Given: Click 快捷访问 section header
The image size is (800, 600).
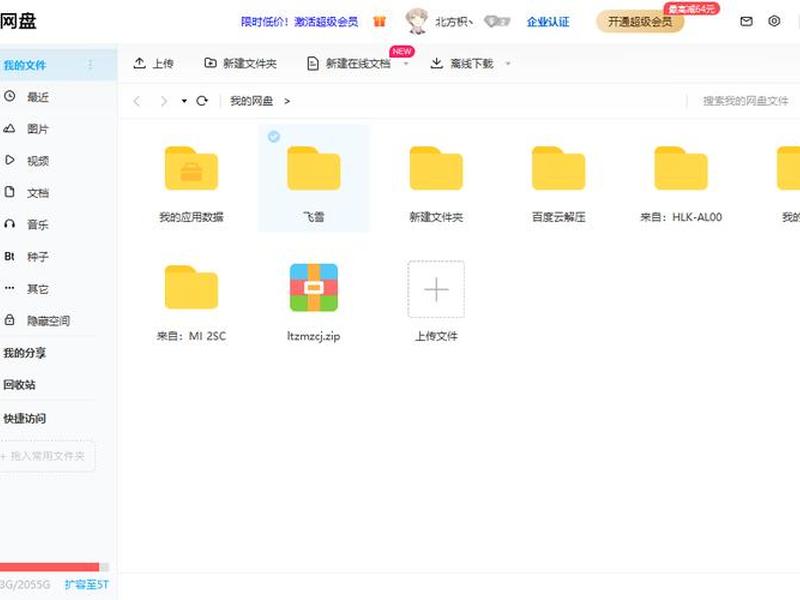Looking at the screenshot, I should [24, 418].
